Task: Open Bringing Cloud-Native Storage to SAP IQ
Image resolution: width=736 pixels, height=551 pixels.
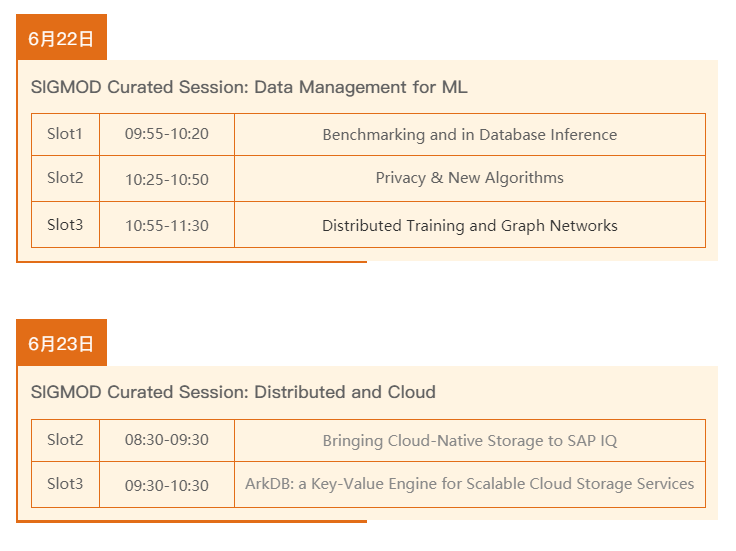Action: pyautogui.click(x=470, y=440)
